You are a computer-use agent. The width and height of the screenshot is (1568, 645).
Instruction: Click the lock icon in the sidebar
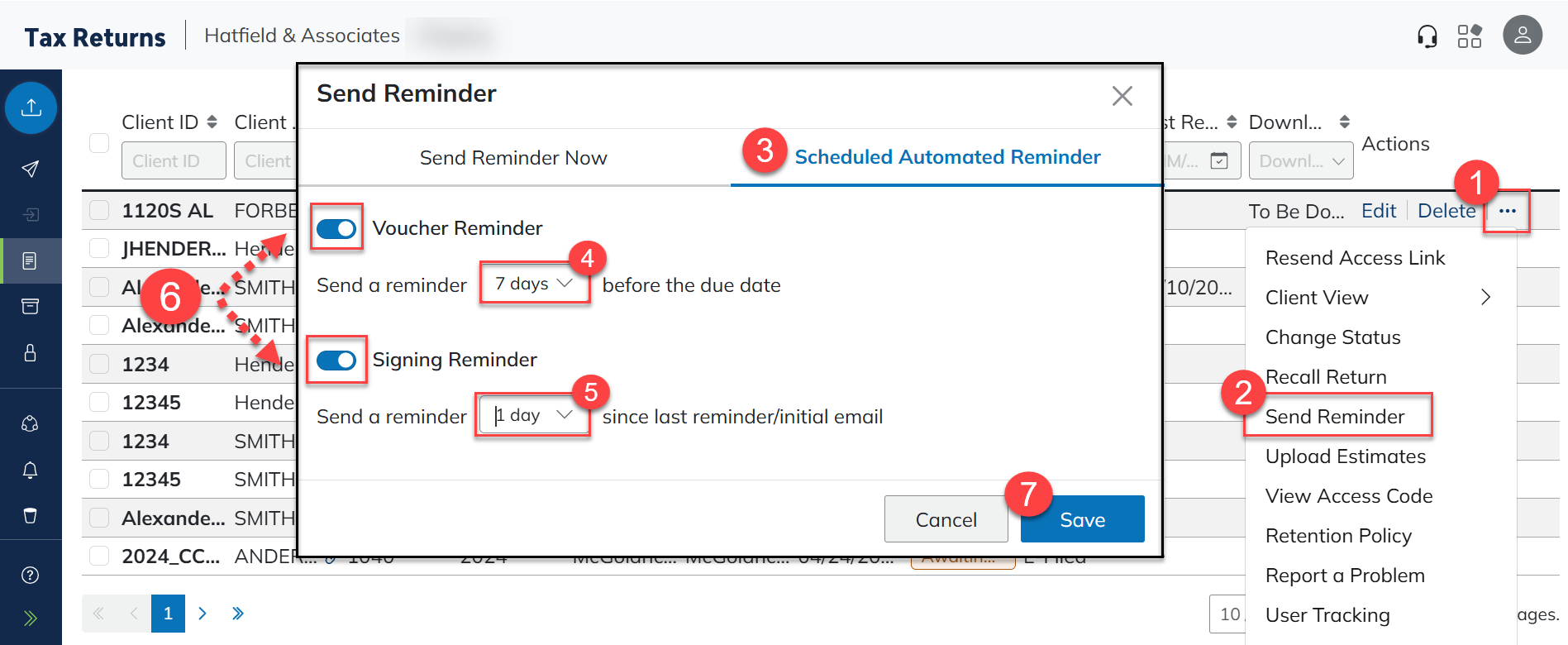click(31, 353)
